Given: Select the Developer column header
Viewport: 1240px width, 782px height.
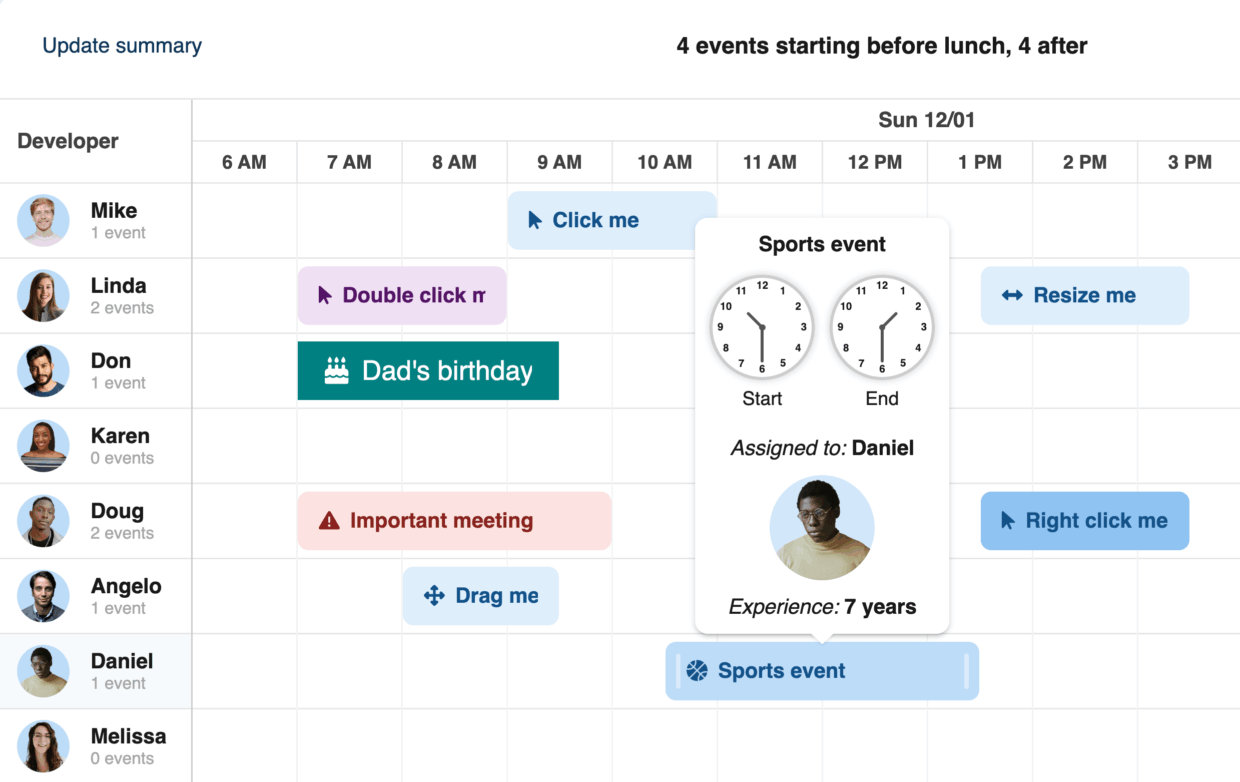Looking at the screenshot, I should point(68,141).
